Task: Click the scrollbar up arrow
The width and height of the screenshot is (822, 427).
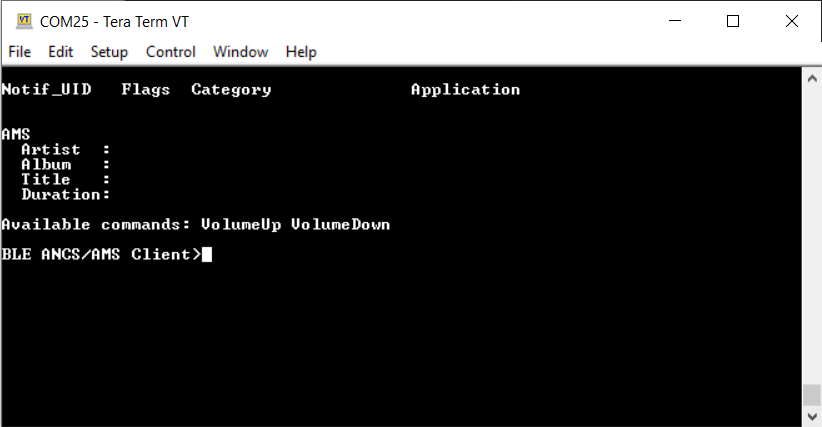Action: coord(812,77)
